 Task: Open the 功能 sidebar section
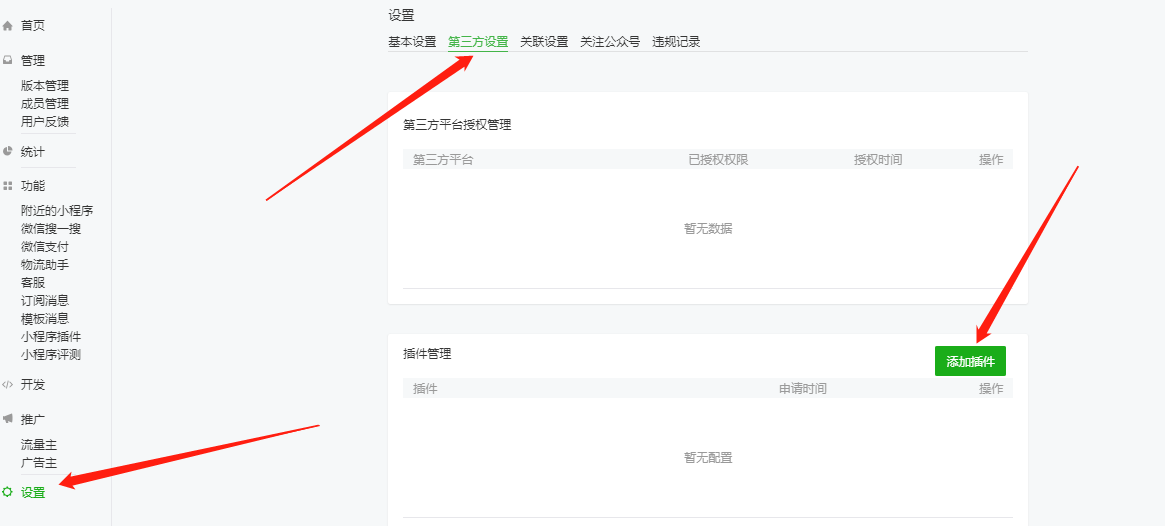point(33,186)
